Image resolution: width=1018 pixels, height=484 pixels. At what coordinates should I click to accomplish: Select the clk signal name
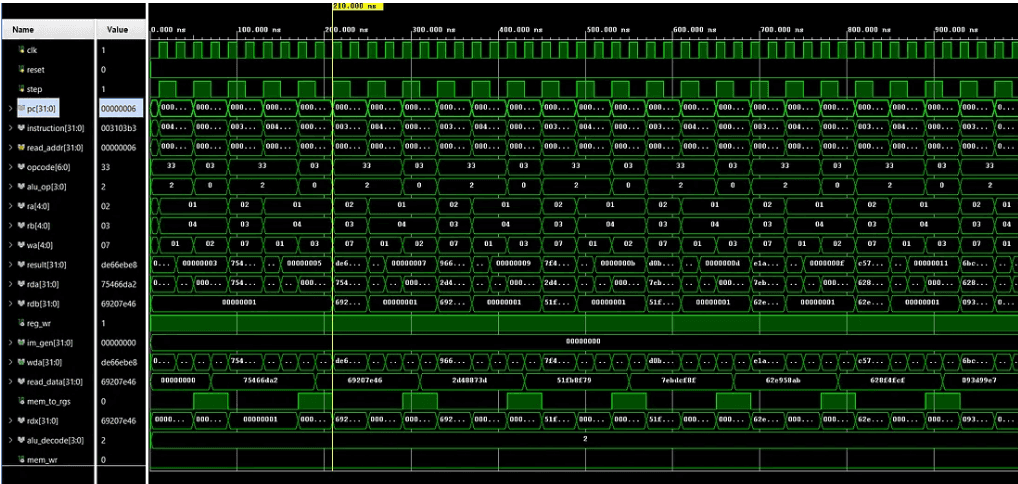33,50
